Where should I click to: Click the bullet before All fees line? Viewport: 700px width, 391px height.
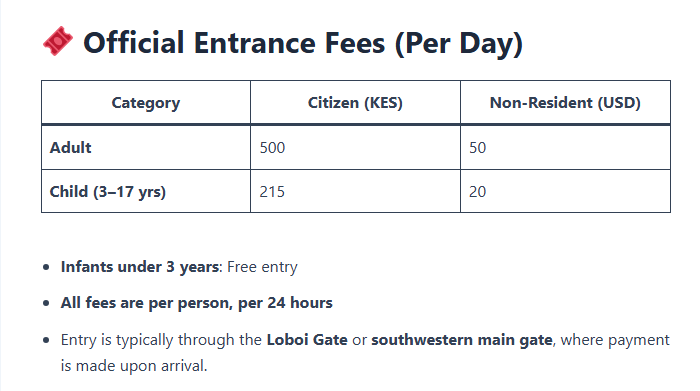46,304
